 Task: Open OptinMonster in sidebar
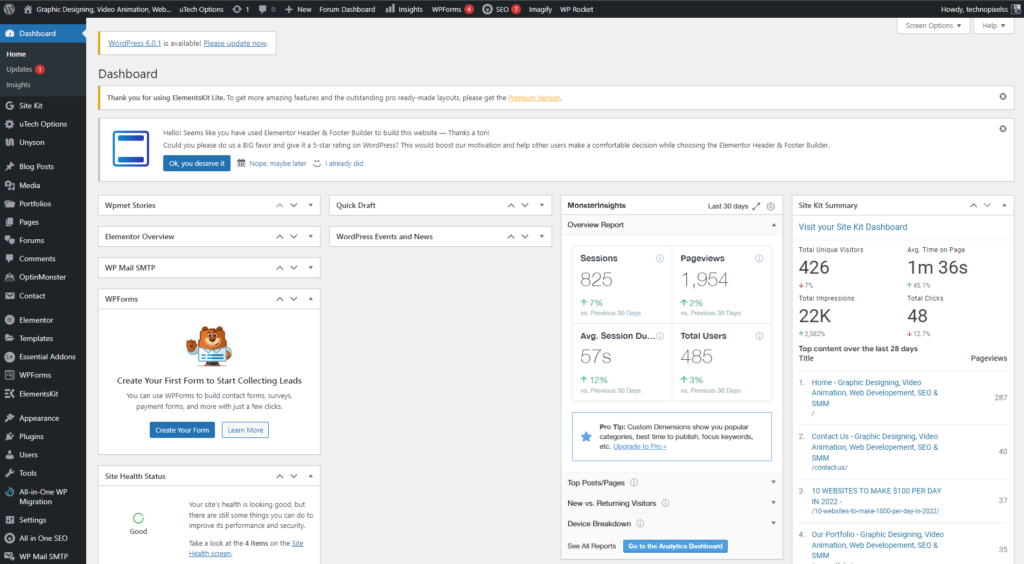pos(42,277)
